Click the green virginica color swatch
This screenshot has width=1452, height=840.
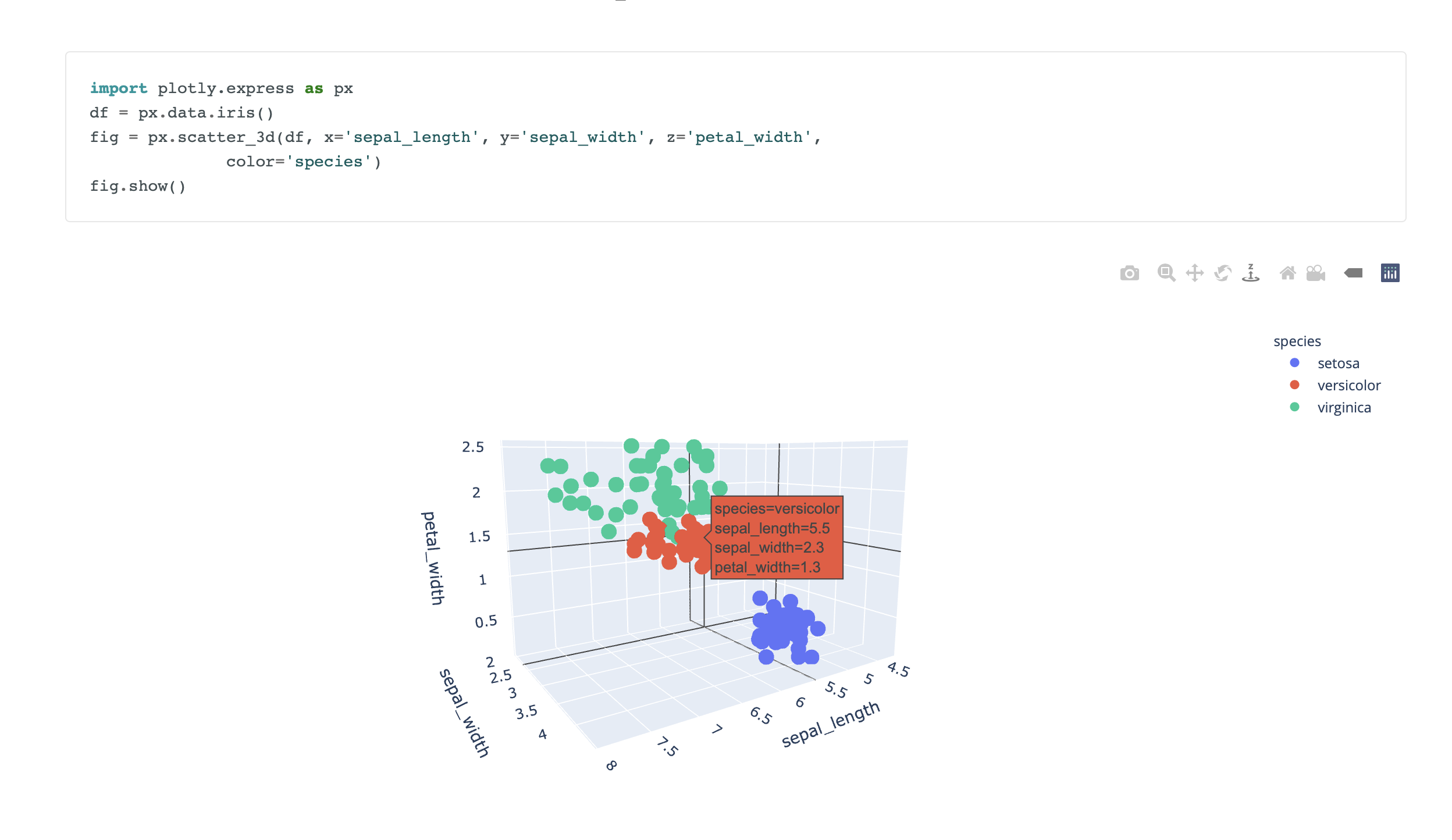point(1294,407)
